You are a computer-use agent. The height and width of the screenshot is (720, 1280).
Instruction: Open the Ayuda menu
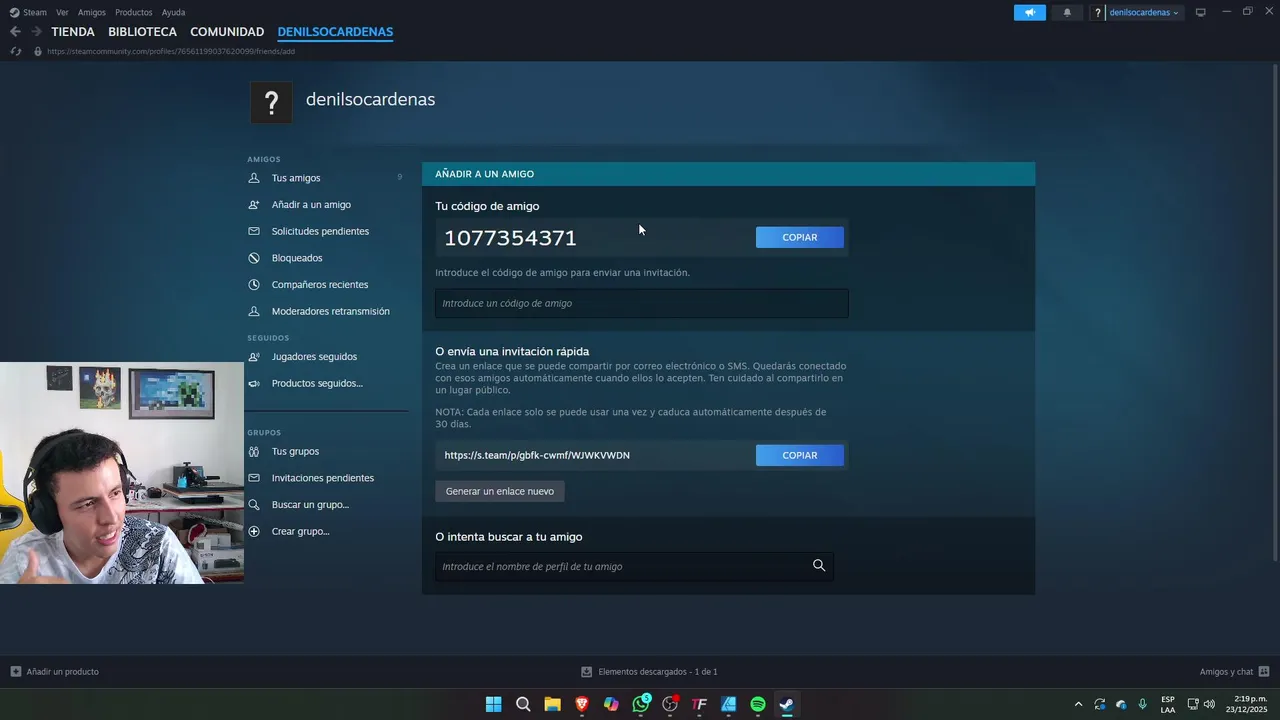(x=173, y=12)
